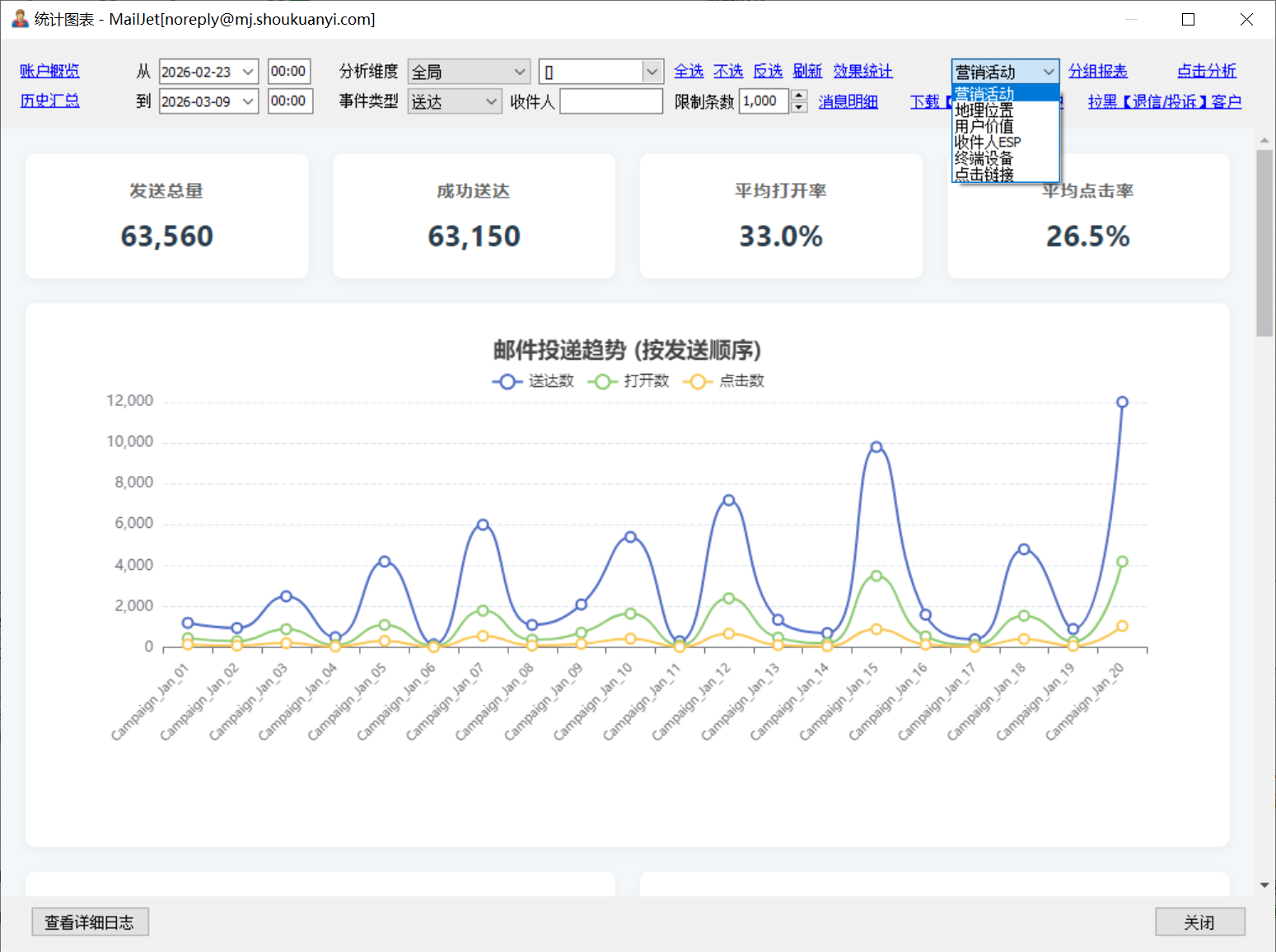Open the 账户概览 link
The height and width of the screenshot is (952, 1276).
click(49, 72)
